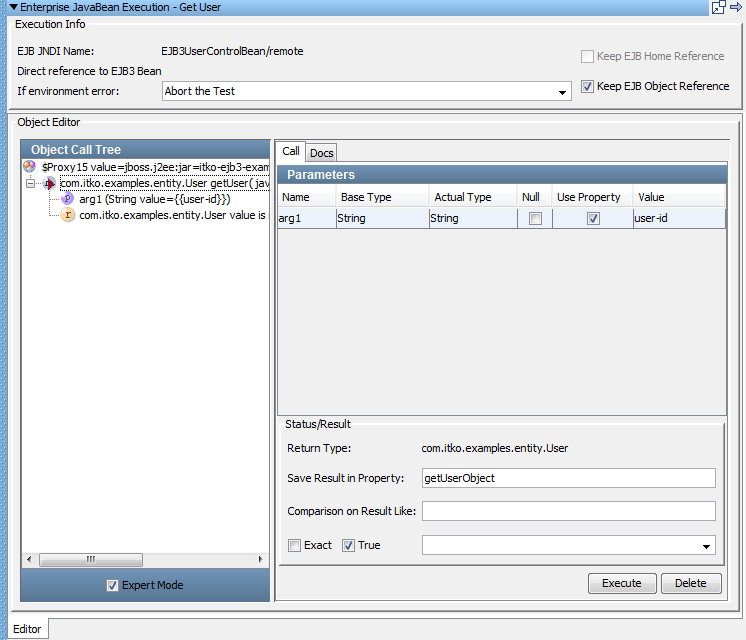Click the Return Type com.itko.examples.entity.User value
The height and width of the screenshot is (640, 746).
pos(495,448)
